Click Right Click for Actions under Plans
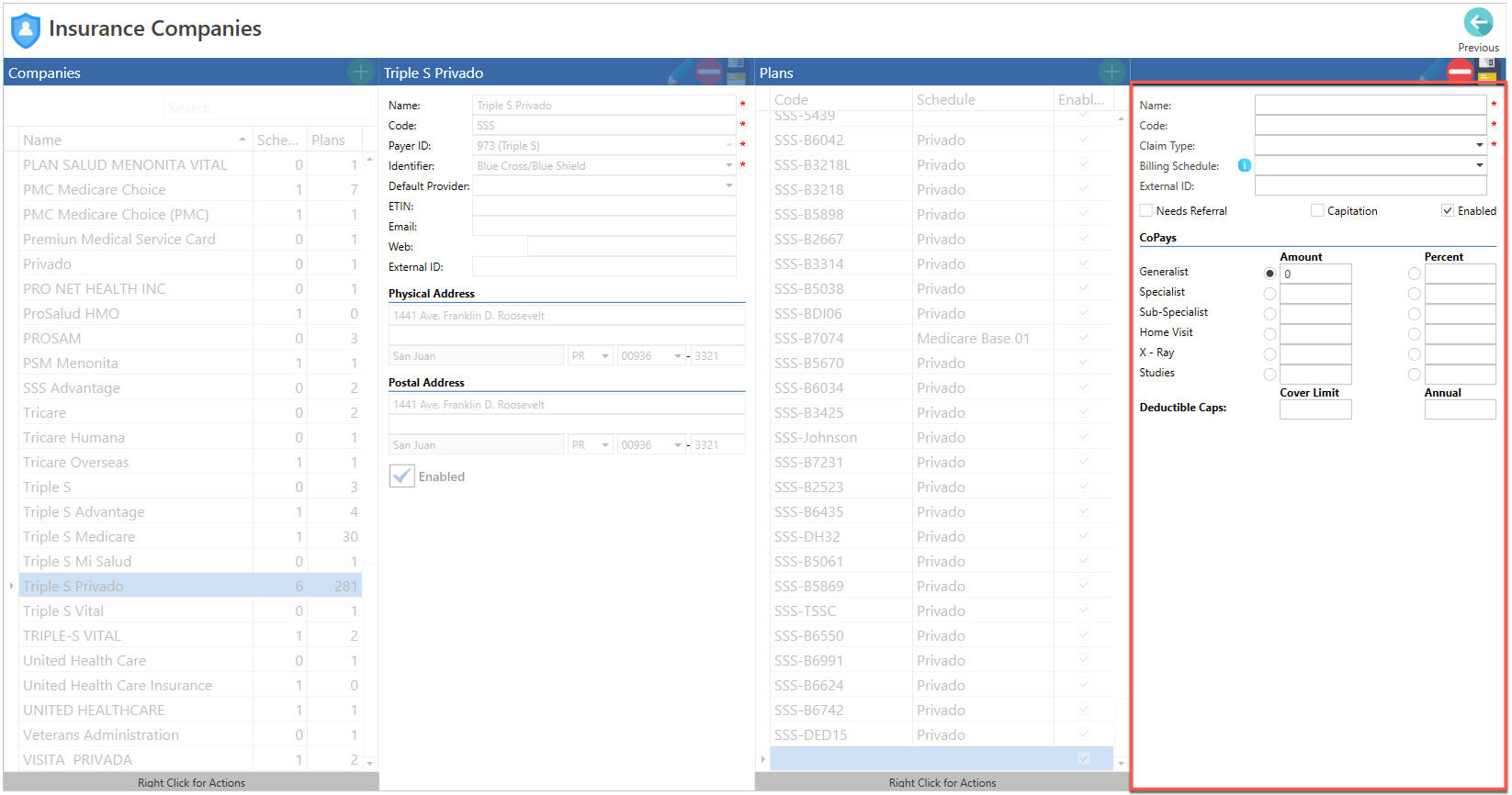This screenshot has width=1512, height=795. 942,782
